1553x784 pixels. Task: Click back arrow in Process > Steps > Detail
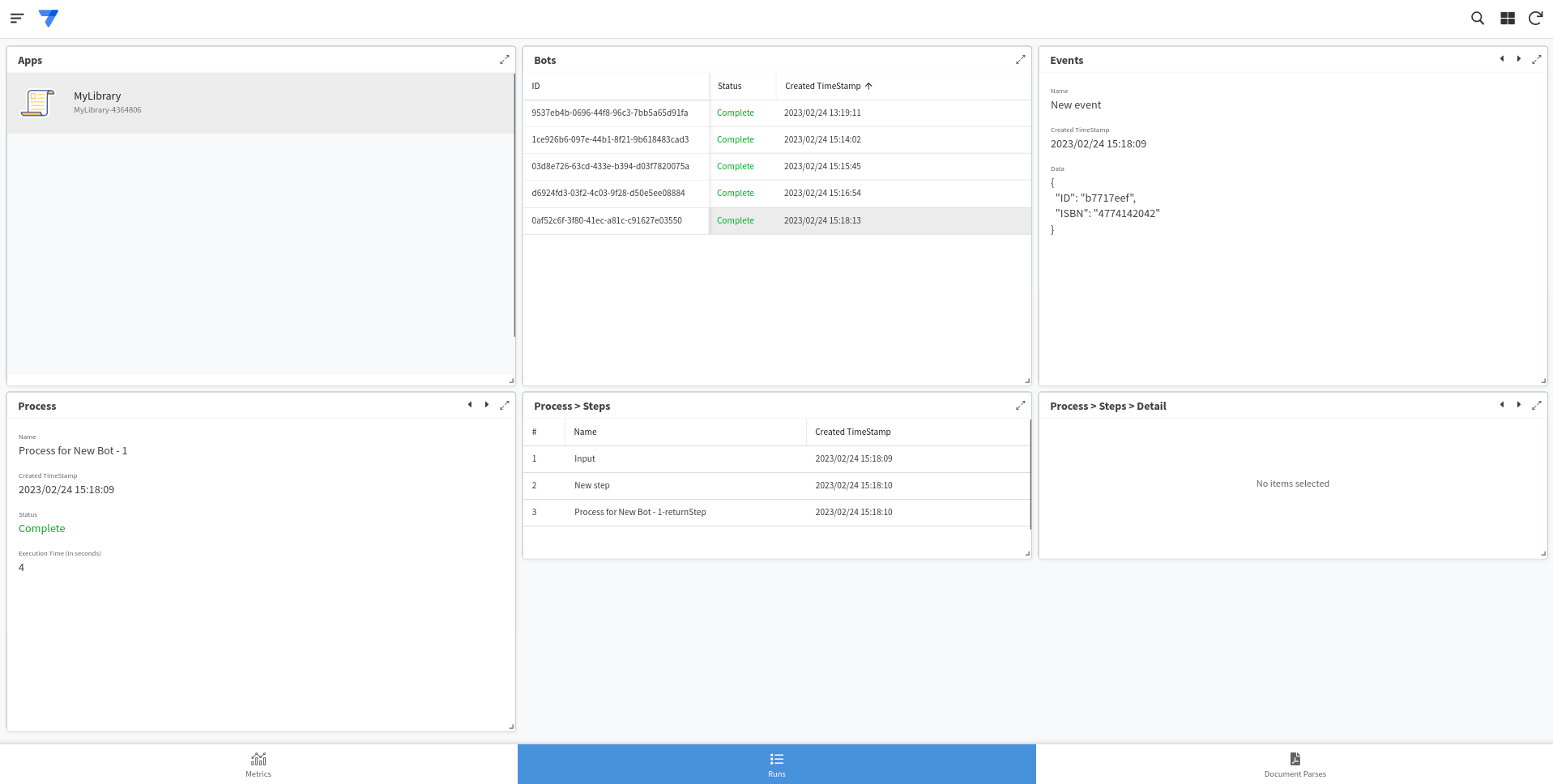1501,405
